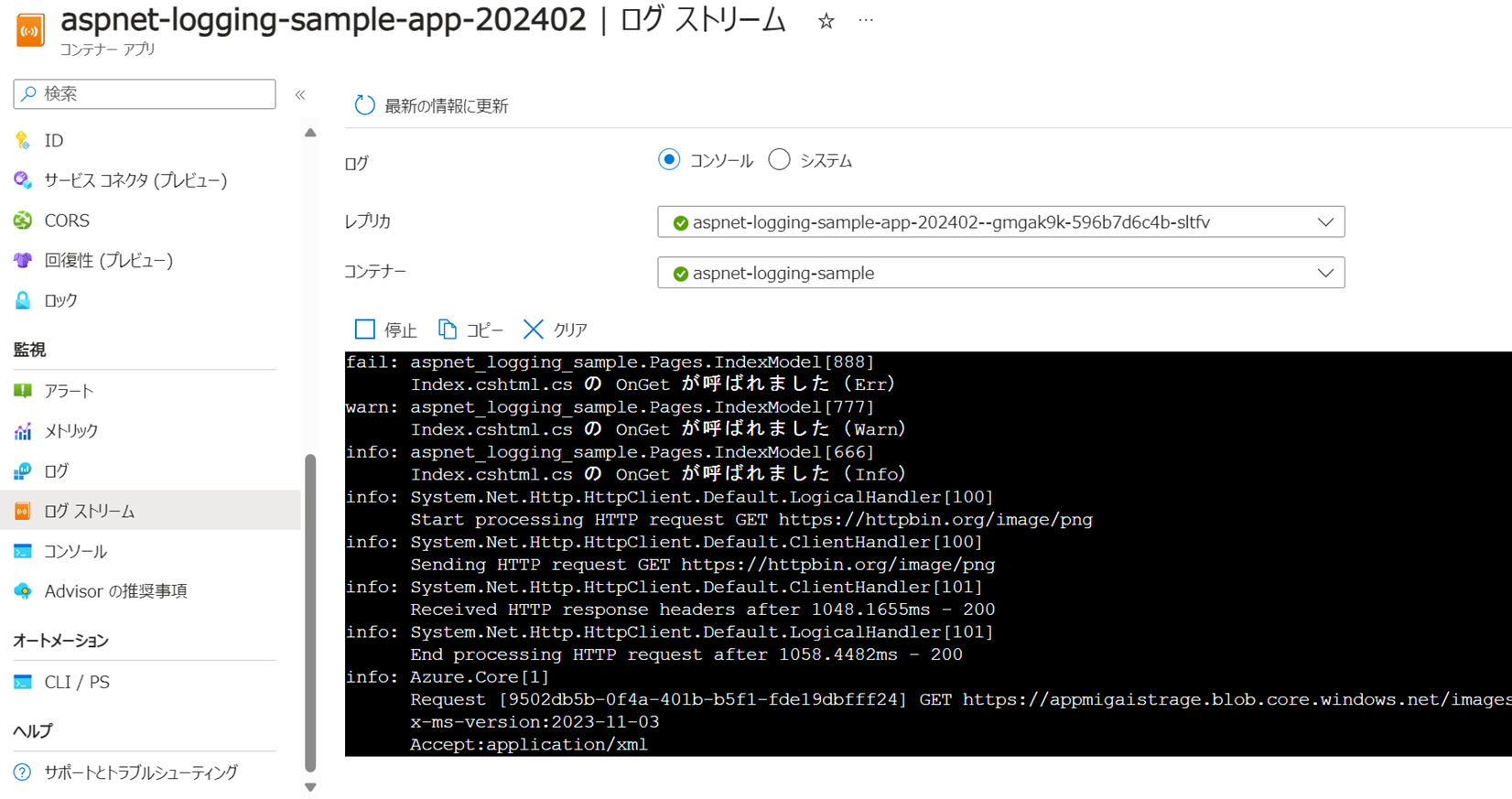Click the warn: IndexModel[777] log line
Image resolution: width=1512 pixels, height=799 pixels.
[x=610, y=406]
